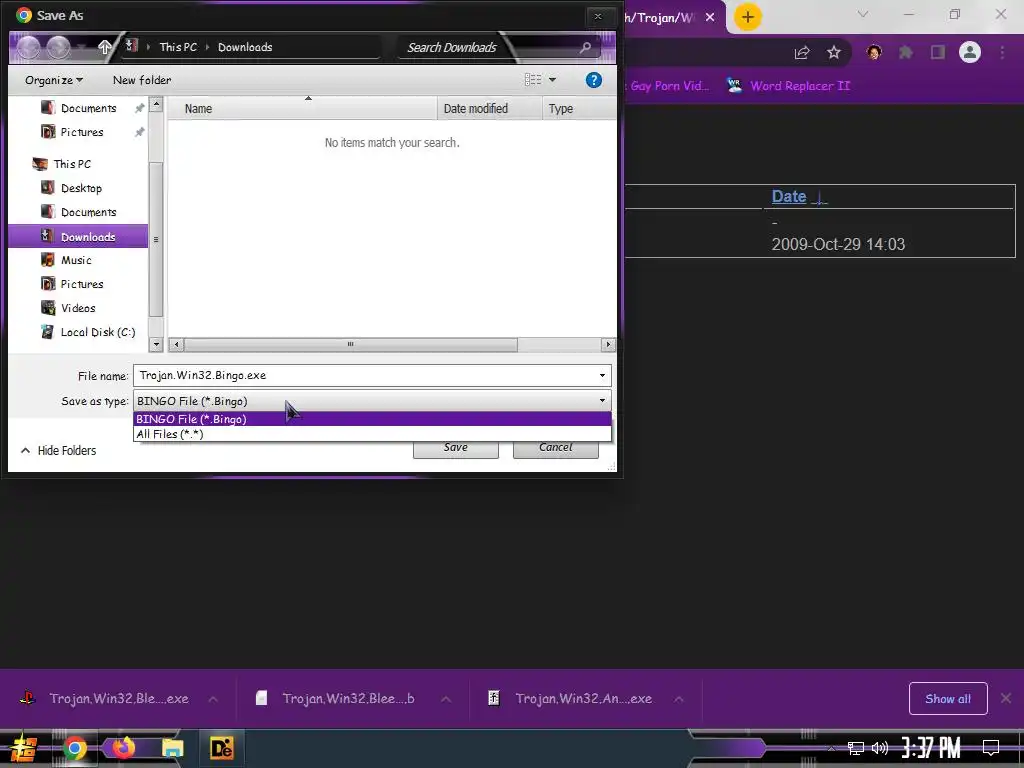Select This PC in navigation tree
1024x768 pixels.
(x=72, y=164)
